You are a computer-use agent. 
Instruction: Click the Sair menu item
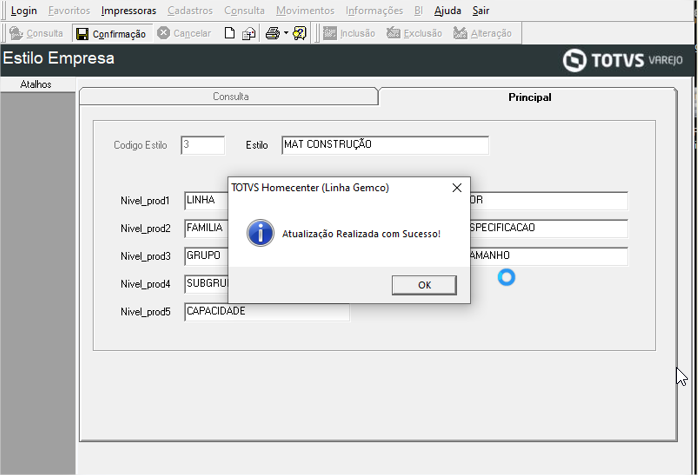[x=481, y=10]
